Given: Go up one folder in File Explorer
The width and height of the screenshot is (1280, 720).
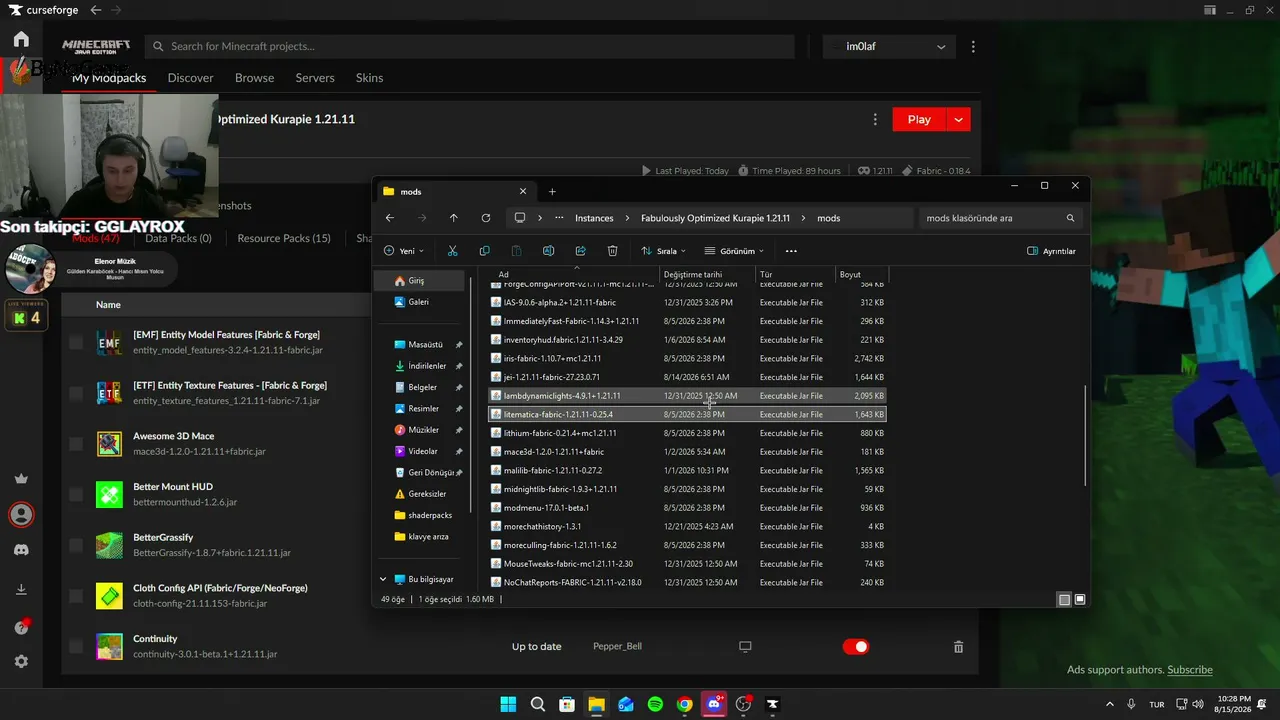Looking at the screenshot, I should coord(454,218).
